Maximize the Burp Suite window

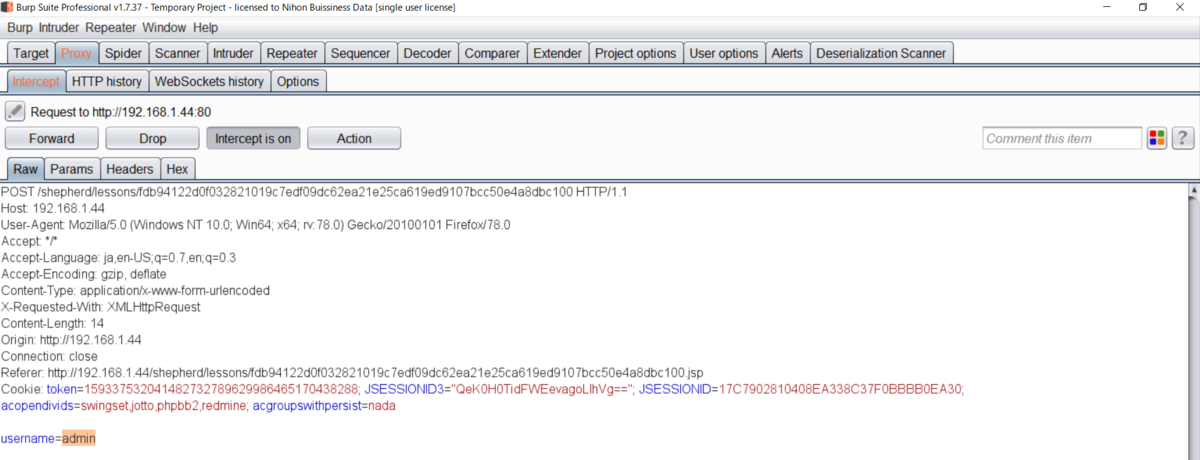(1143, 8)
